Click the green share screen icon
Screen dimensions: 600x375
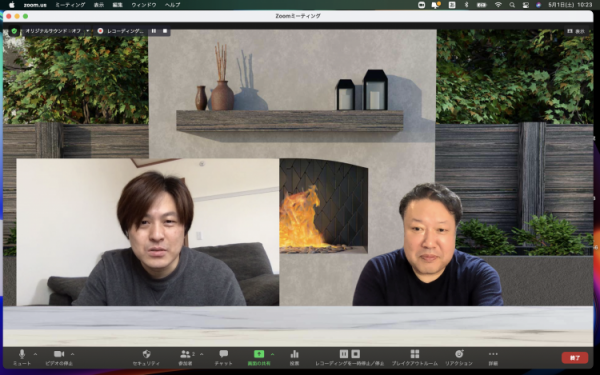point(259,354)
